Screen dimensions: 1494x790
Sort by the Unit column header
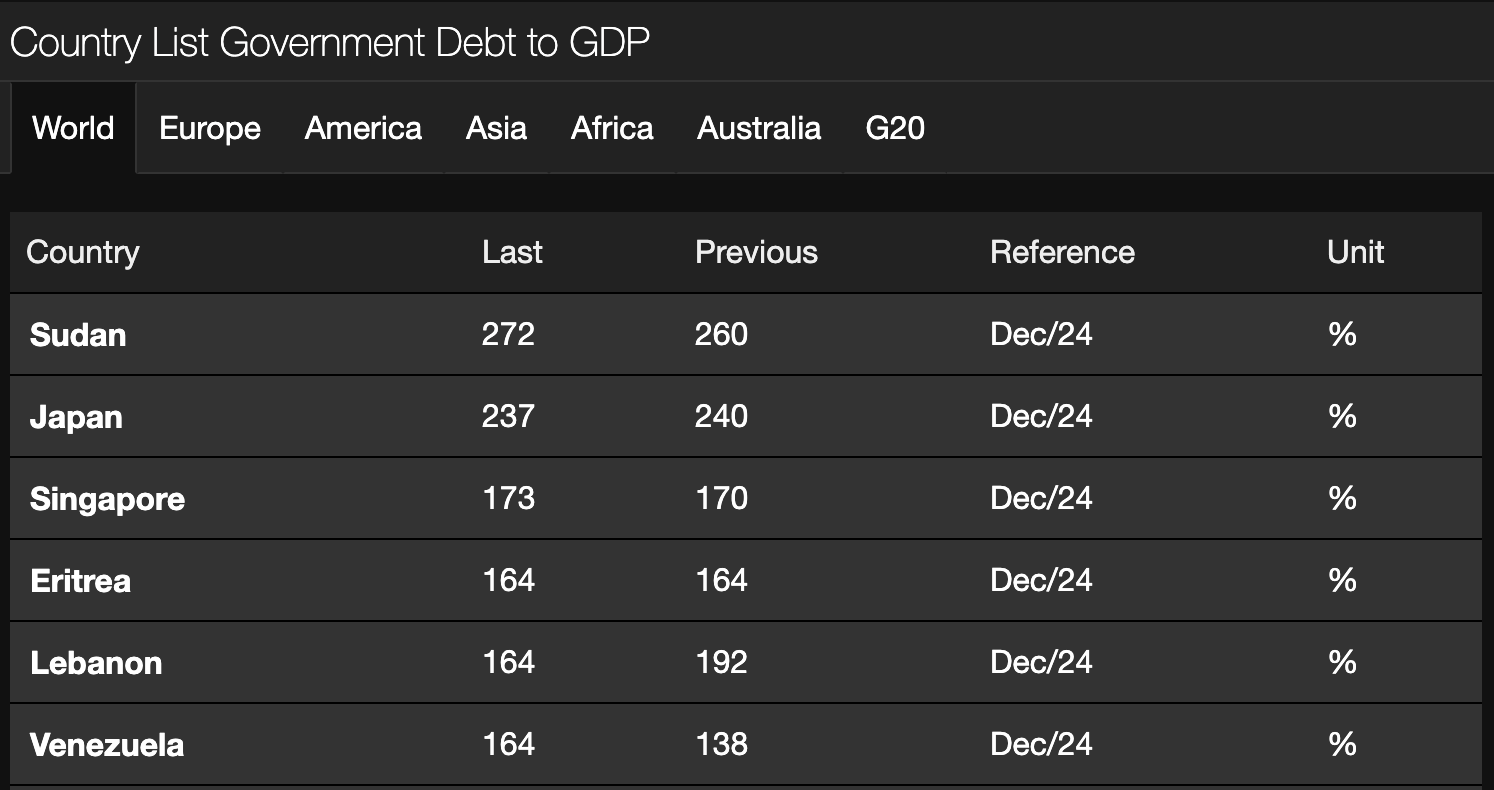1355,252
